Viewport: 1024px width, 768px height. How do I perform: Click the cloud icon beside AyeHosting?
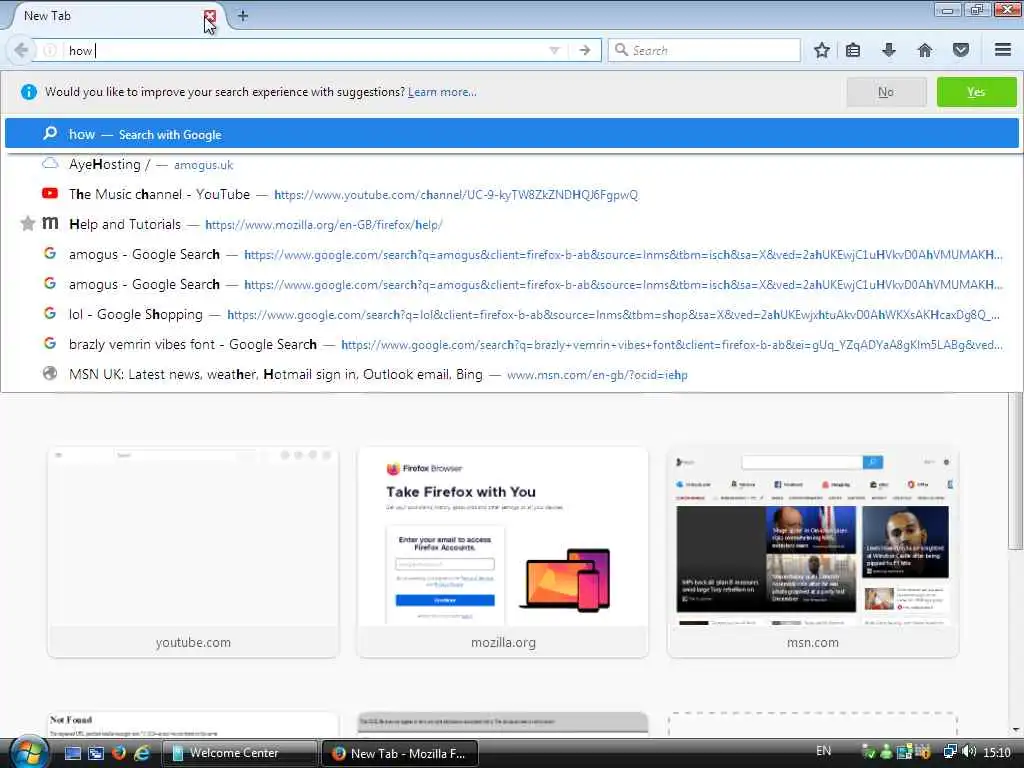tap(50, 163)
